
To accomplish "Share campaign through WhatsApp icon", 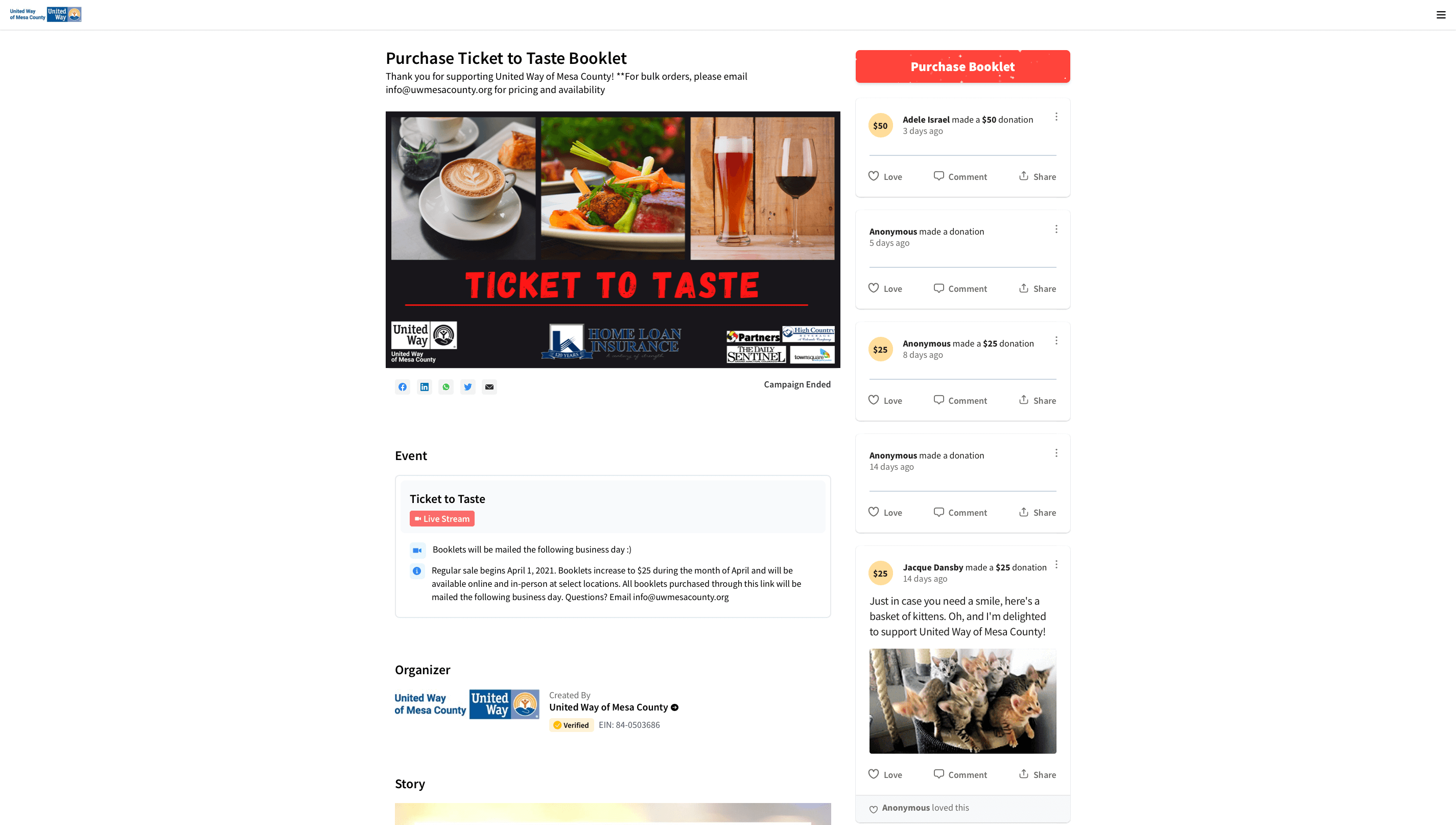I will tap(447, 387).
